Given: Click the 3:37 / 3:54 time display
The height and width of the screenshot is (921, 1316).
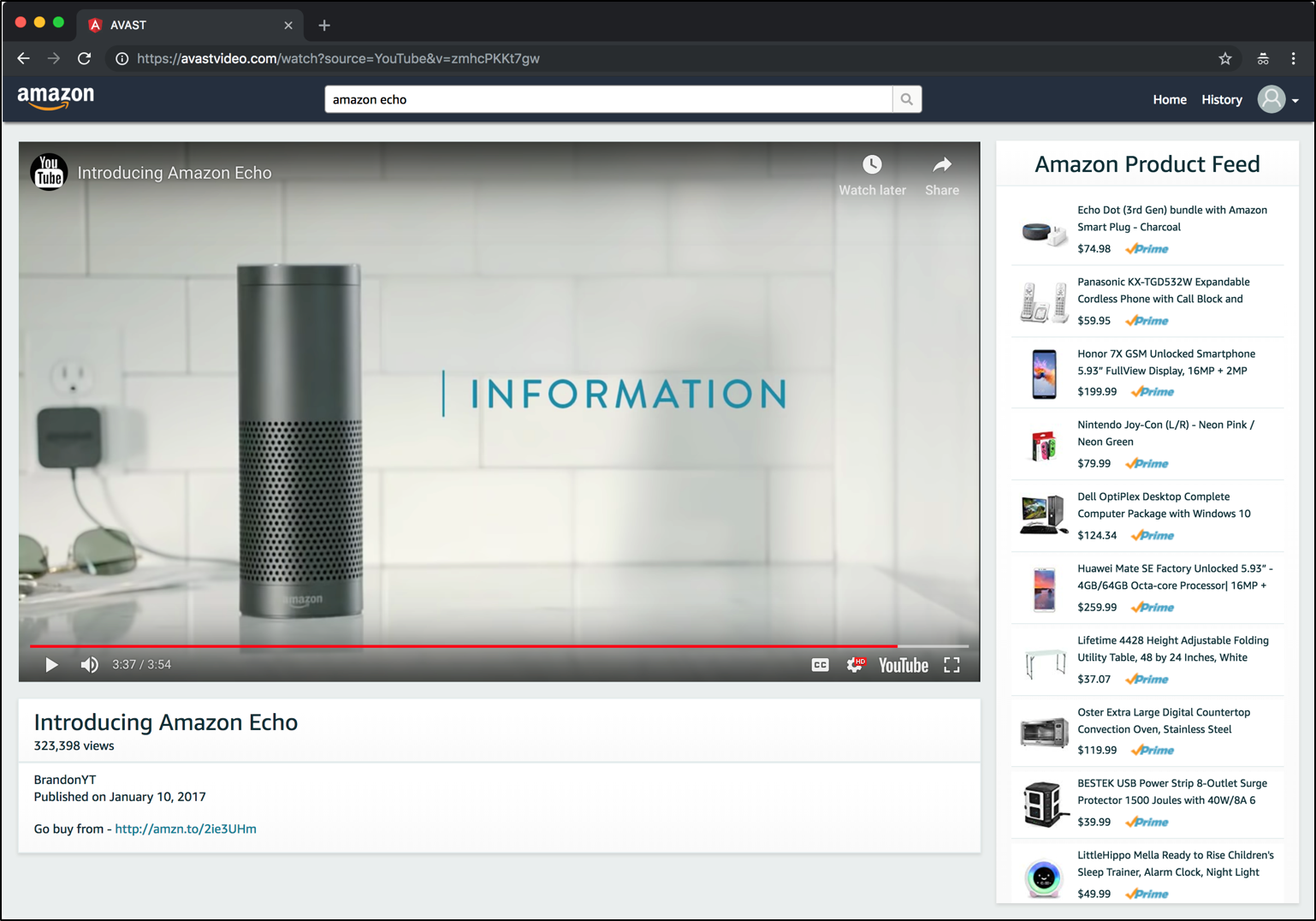Looking at the screenshot, I should click(x=141, y=665).
